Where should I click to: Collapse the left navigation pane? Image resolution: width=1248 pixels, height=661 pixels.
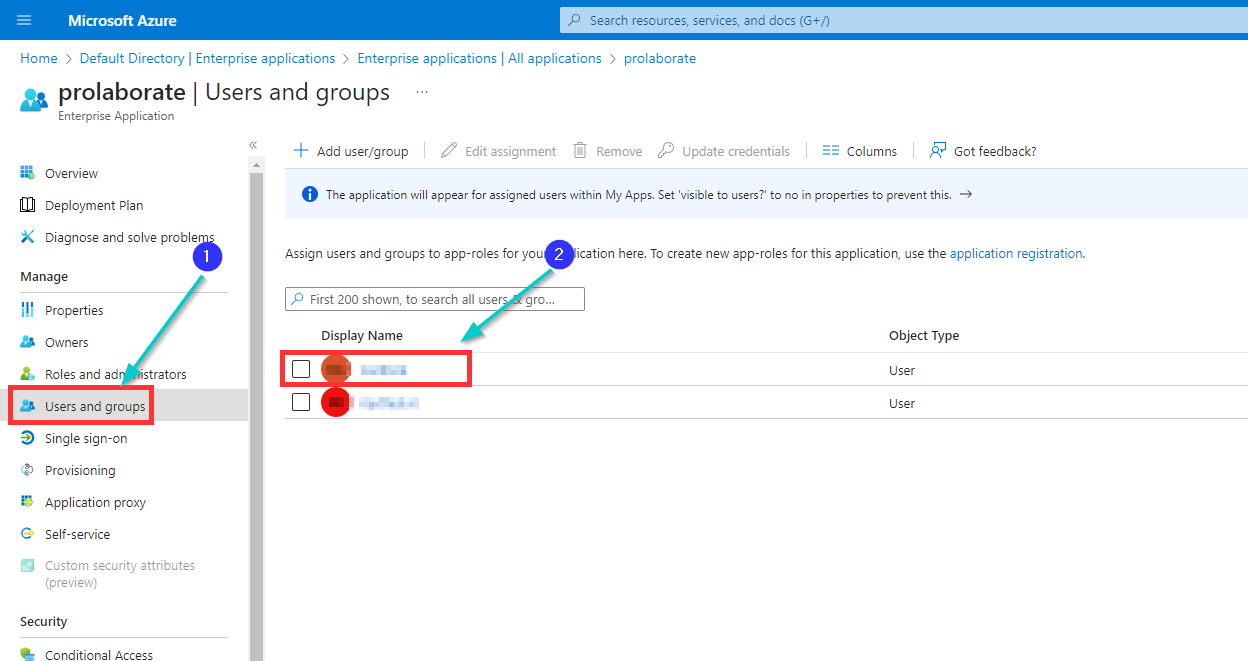click(x=253, y=145)
